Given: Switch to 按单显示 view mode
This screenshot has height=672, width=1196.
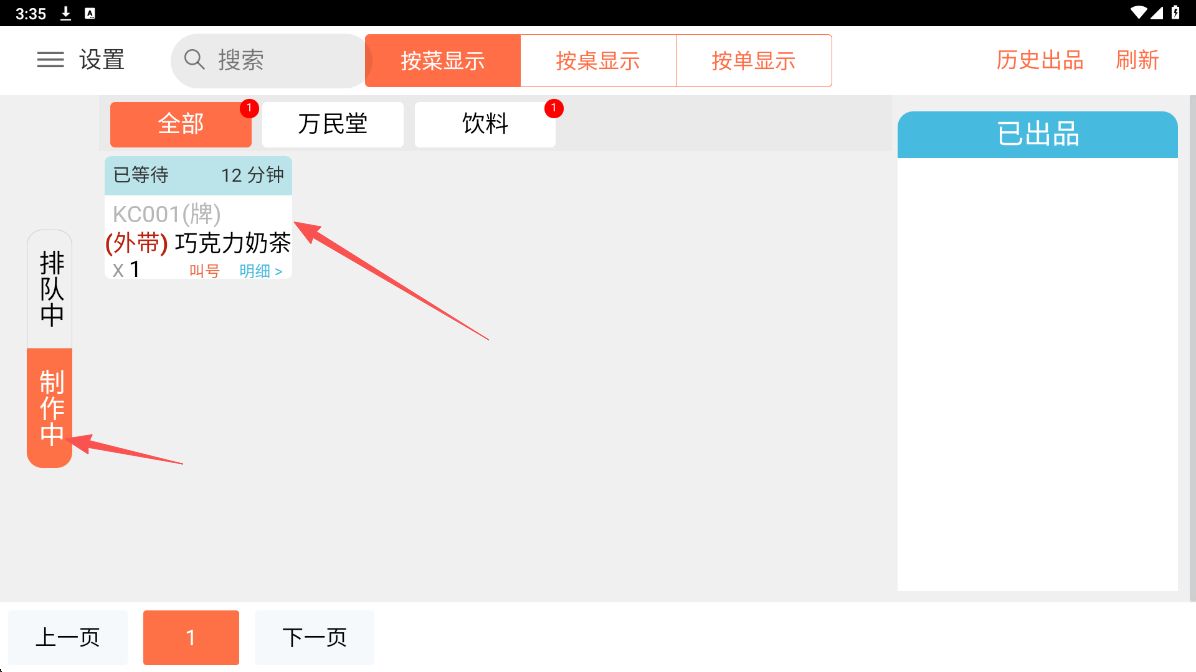Looking at the screenshot, I should pyautogui.click(x=754, y=61).
